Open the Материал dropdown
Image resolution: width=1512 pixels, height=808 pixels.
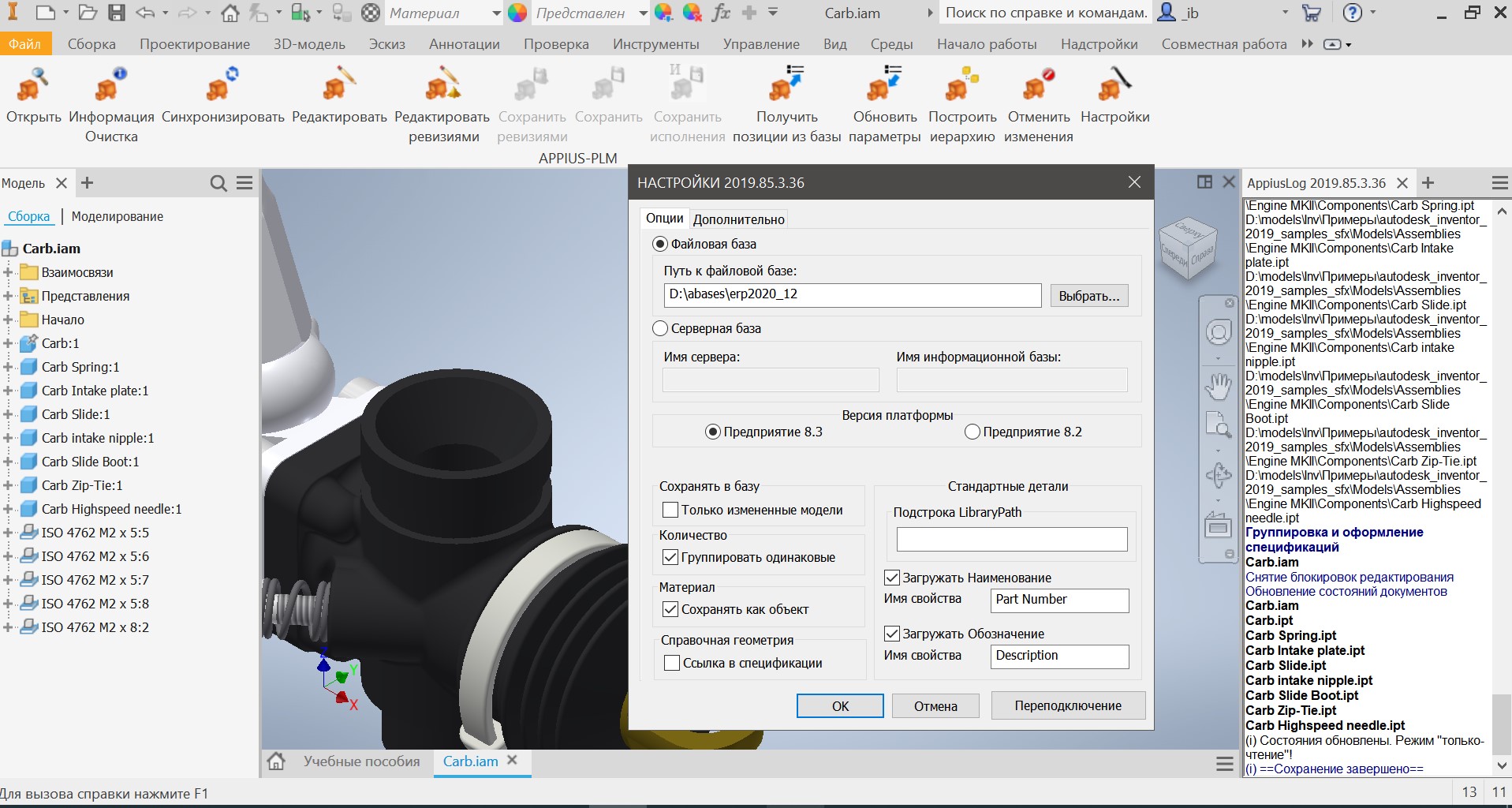495,13
